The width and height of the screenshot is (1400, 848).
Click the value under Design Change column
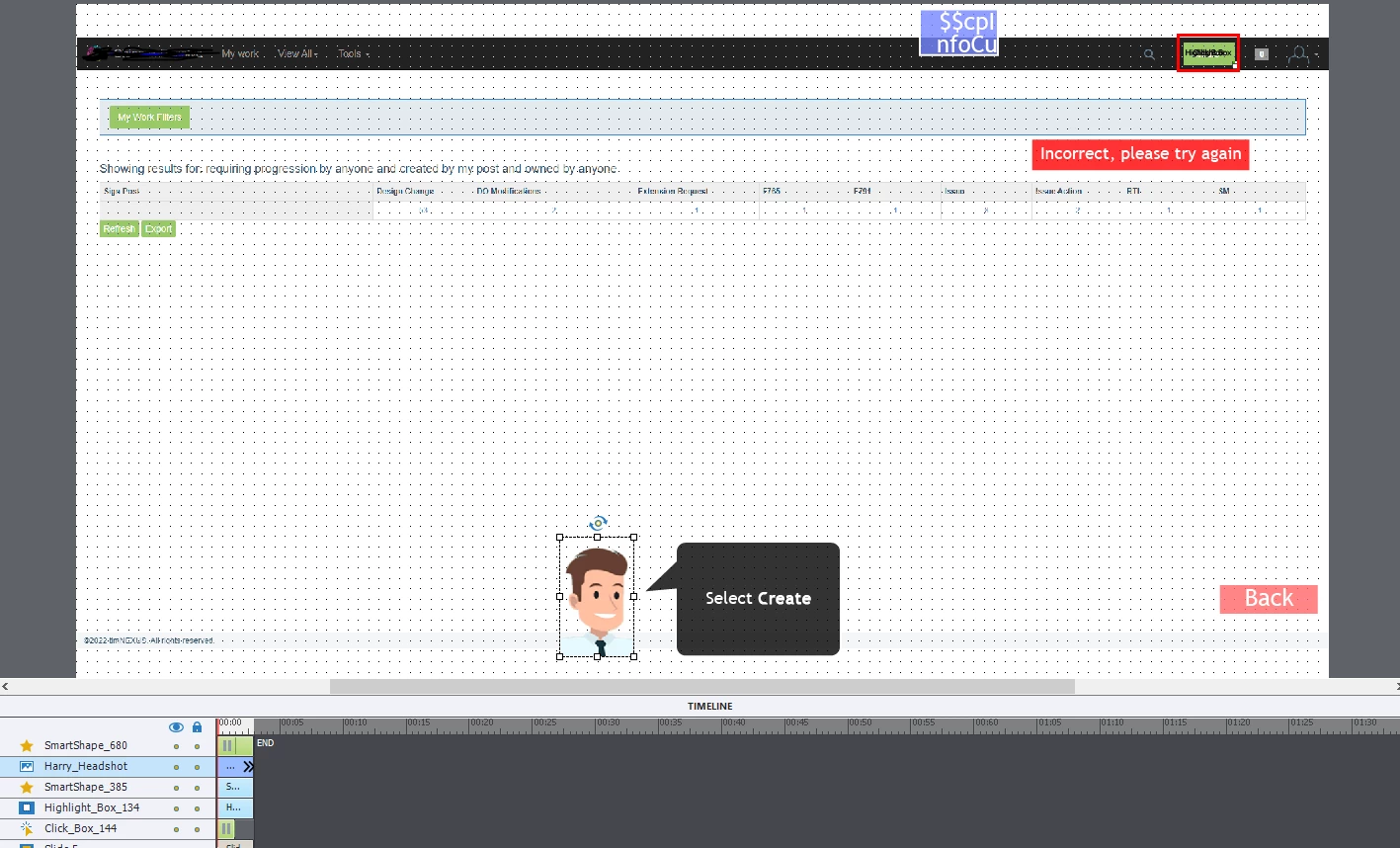coord(423,211)
